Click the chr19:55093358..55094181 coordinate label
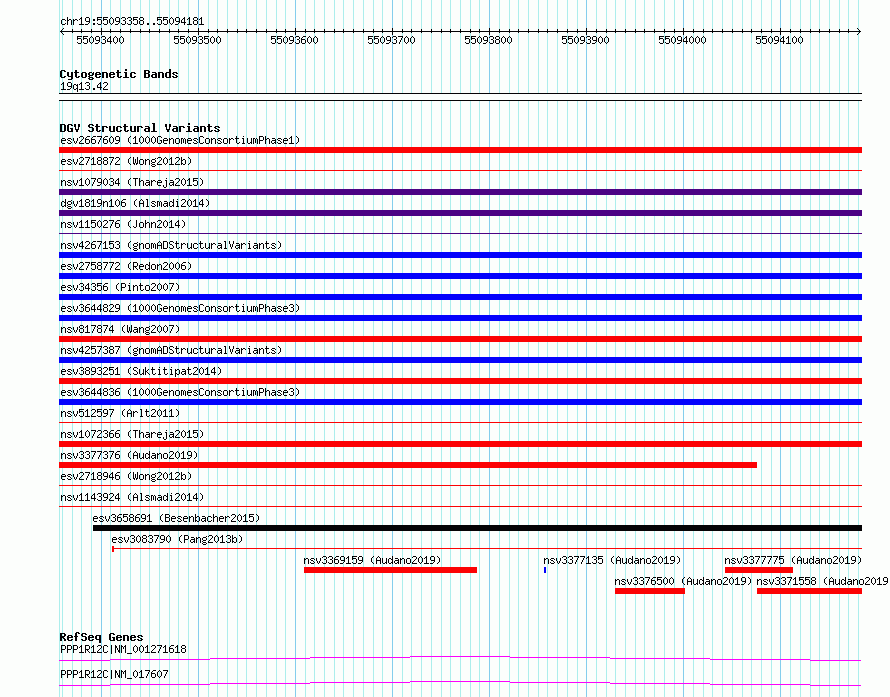 [132, 22]
